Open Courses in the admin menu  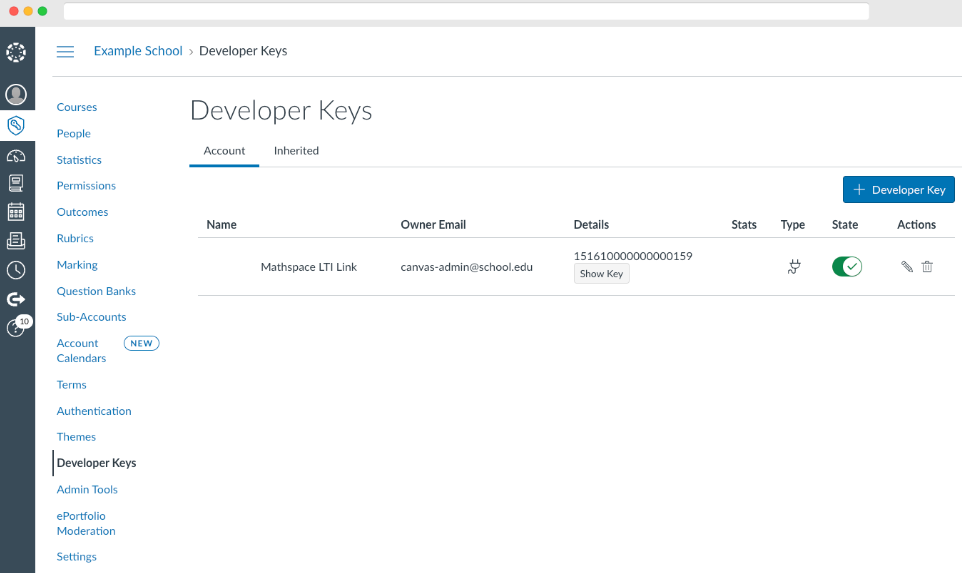pos(77,107)
